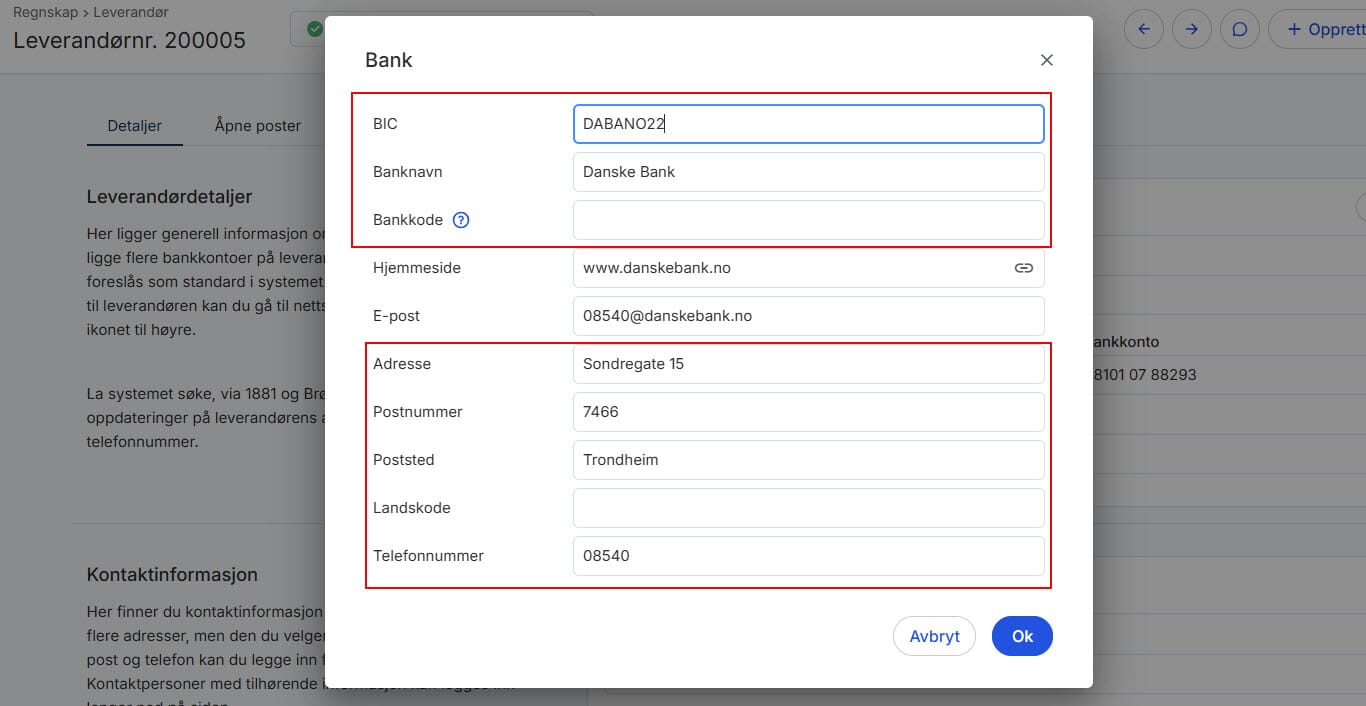1366x706 pixels.
Task: Open the comments bubble icon
Action: click(1240, 29)
